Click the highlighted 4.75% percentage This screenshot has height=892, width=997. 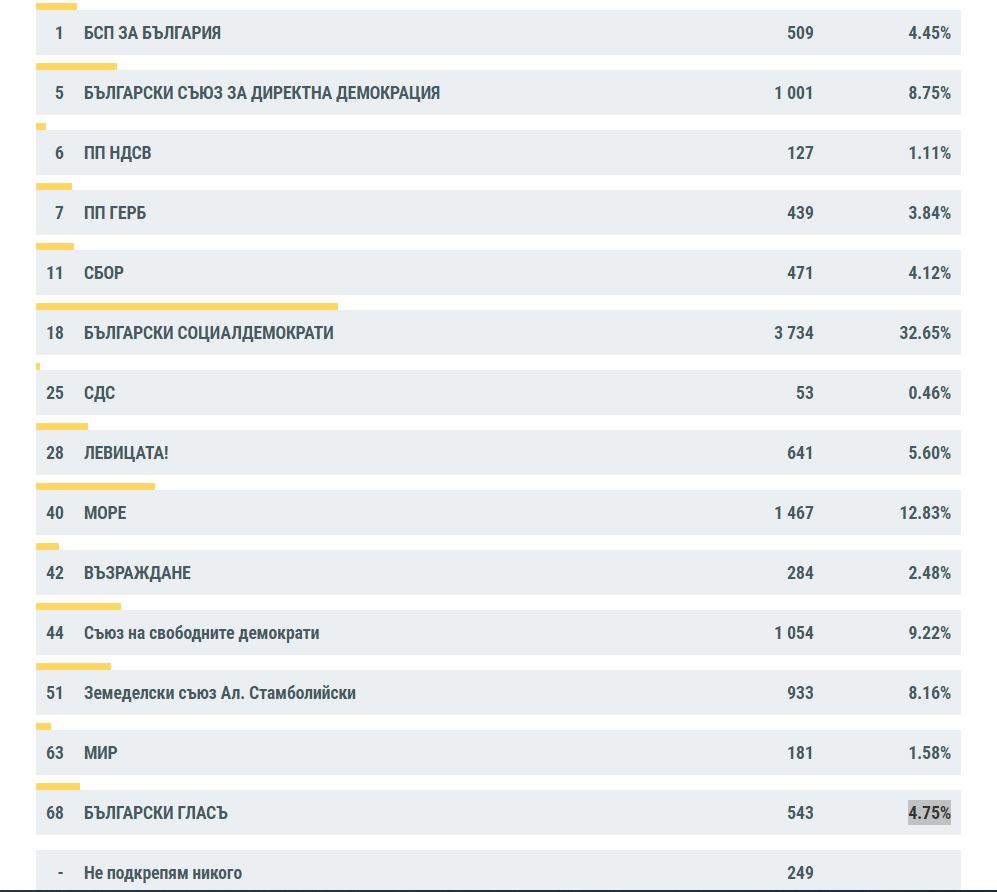[x=929, y=813]
